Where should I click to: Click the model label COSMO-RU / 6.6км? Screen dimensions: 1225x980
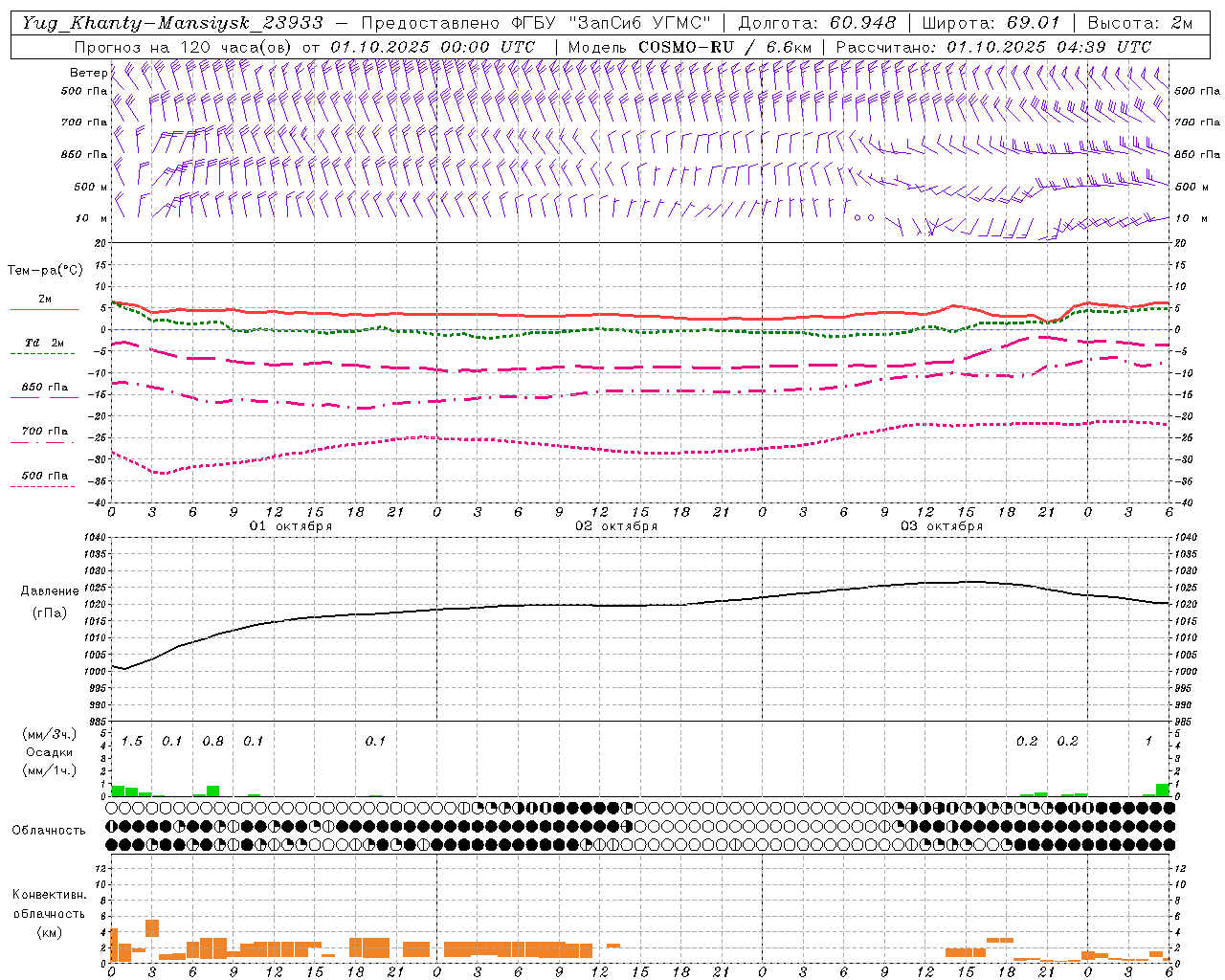tap(725, 47)
